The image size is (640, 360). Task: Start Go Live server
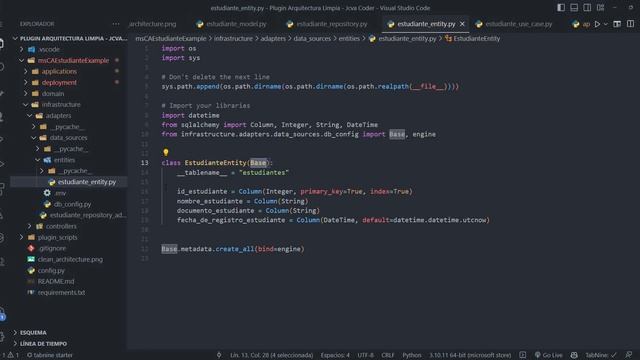click(548, 355)
